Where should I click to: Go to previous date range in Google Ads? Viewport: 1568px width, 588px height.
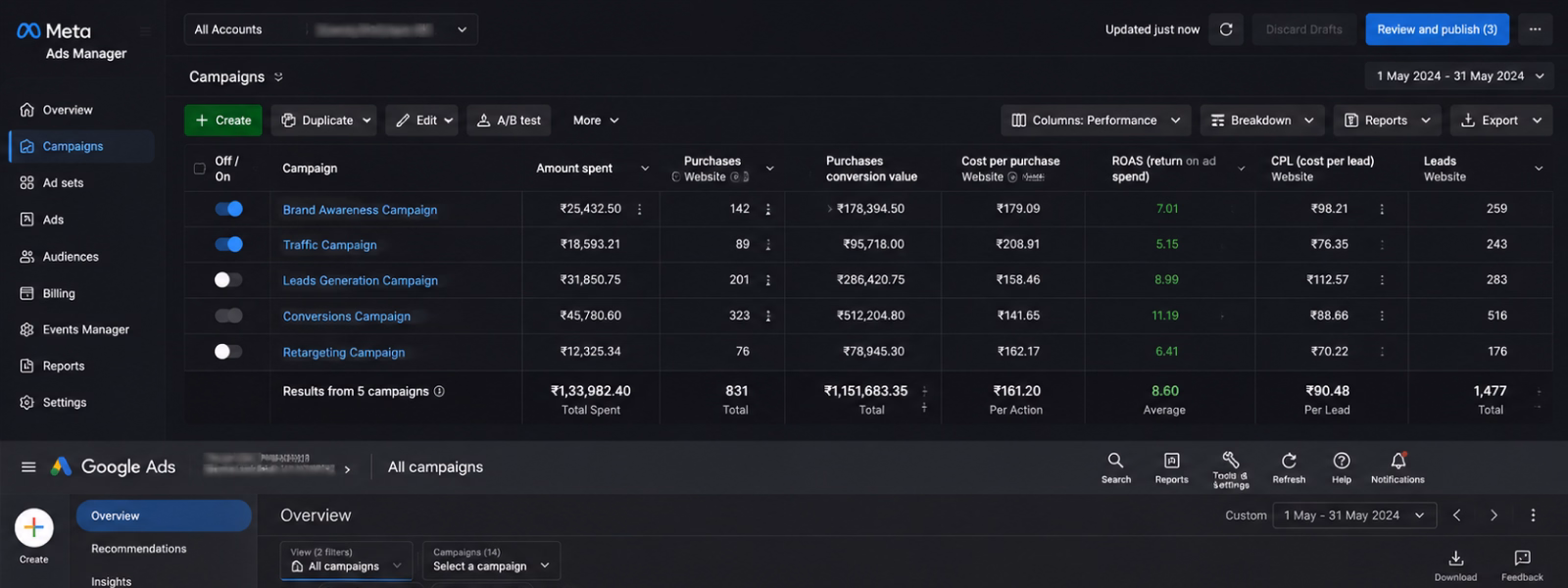[x=1456, y=515]
